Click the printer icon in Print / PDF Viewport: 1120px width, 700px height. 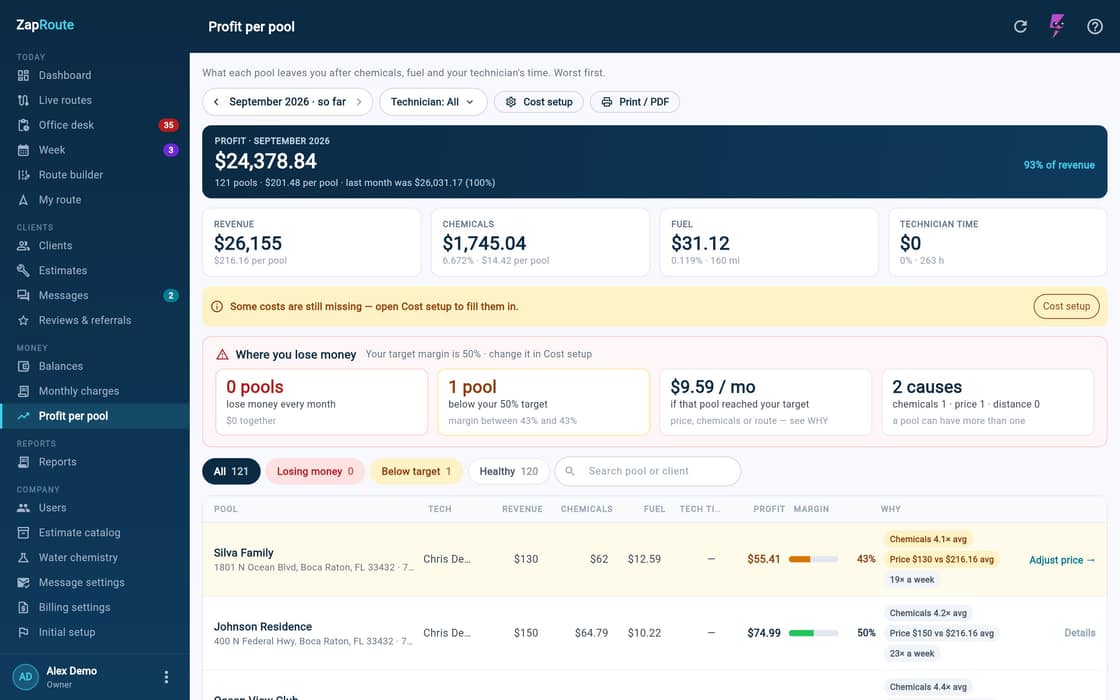(x=606, y=102)
